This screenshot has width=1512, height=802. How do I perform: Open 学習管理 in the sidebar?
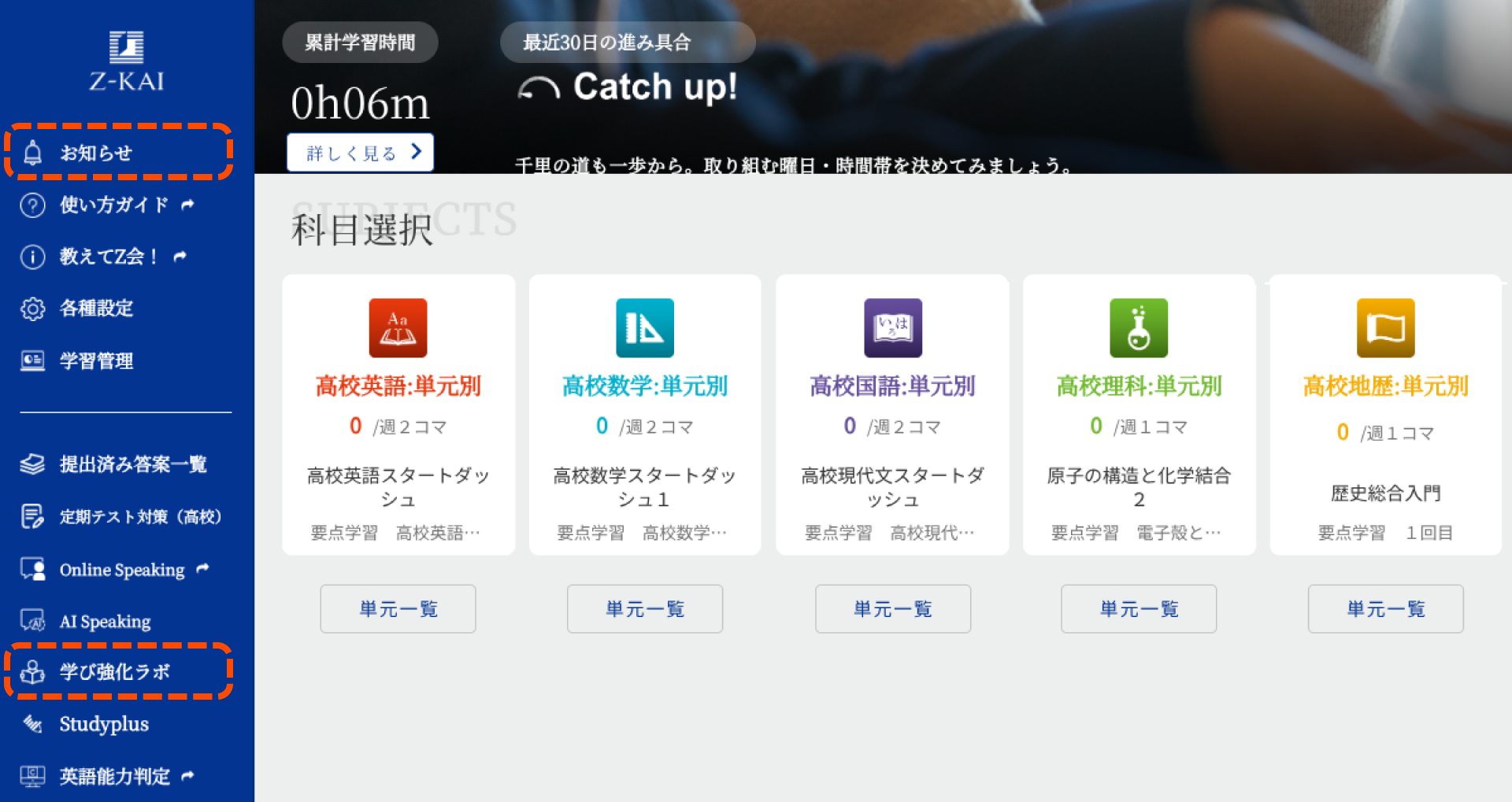coord(96,361)
